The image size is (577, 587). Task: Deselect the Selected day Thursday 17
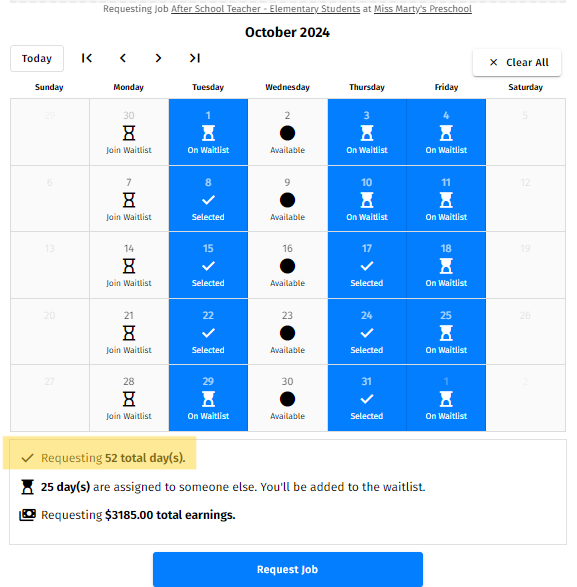(x=367, y=265)
